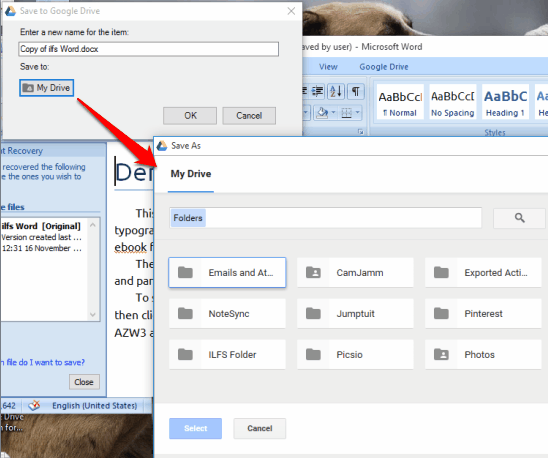
Task: Click the item name input field
Action: (149, 49)
